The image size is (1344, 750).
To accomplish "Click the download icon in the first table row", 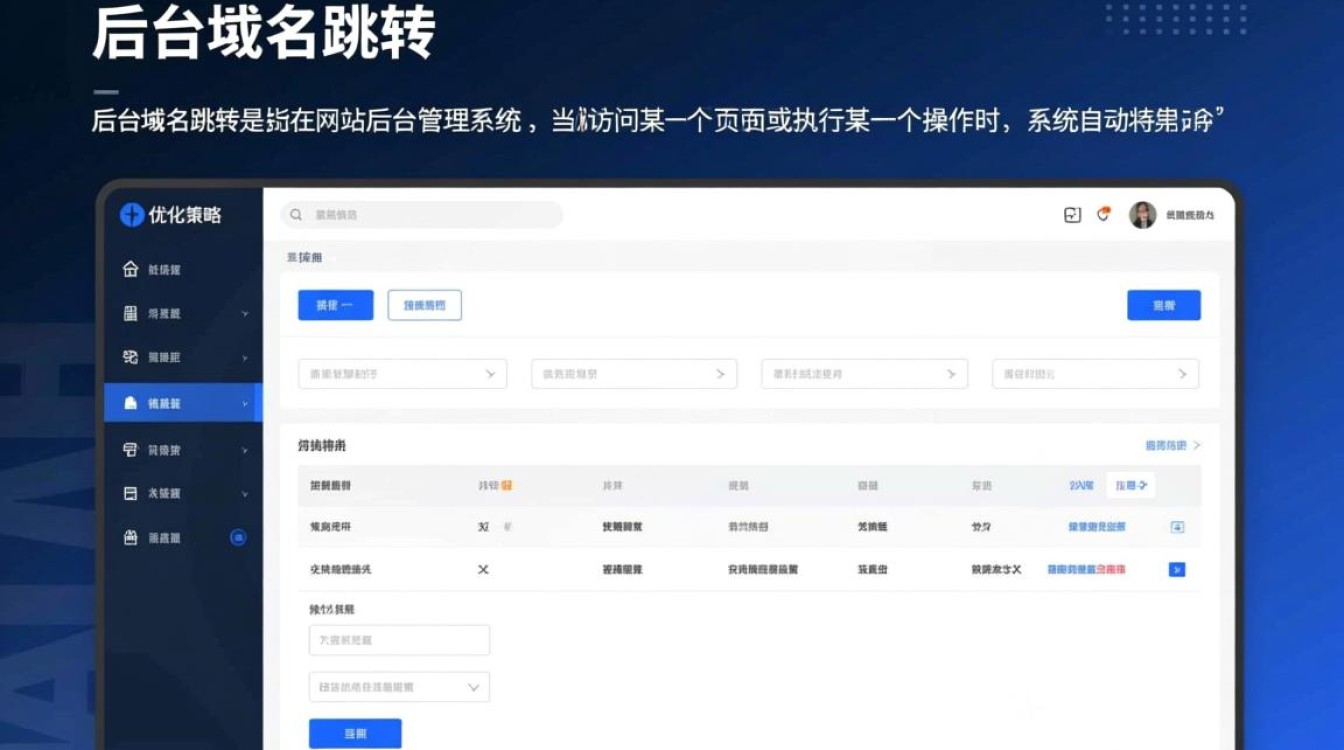I will coord(1175,527).
